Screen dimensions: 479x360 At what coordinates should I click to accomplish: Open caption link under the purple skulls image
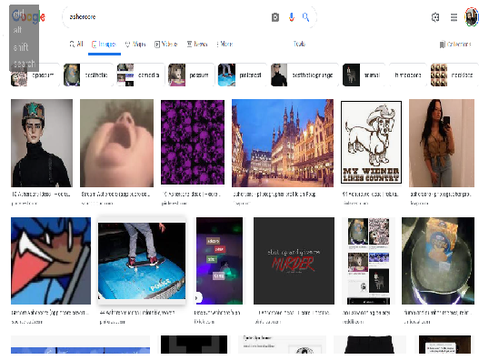point(191,194)
